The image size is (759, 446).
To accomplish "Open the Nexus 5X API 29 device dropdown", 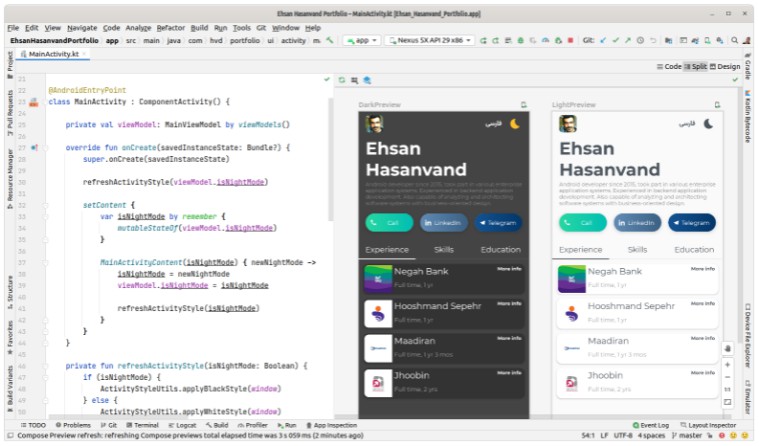I will (430, 41).
